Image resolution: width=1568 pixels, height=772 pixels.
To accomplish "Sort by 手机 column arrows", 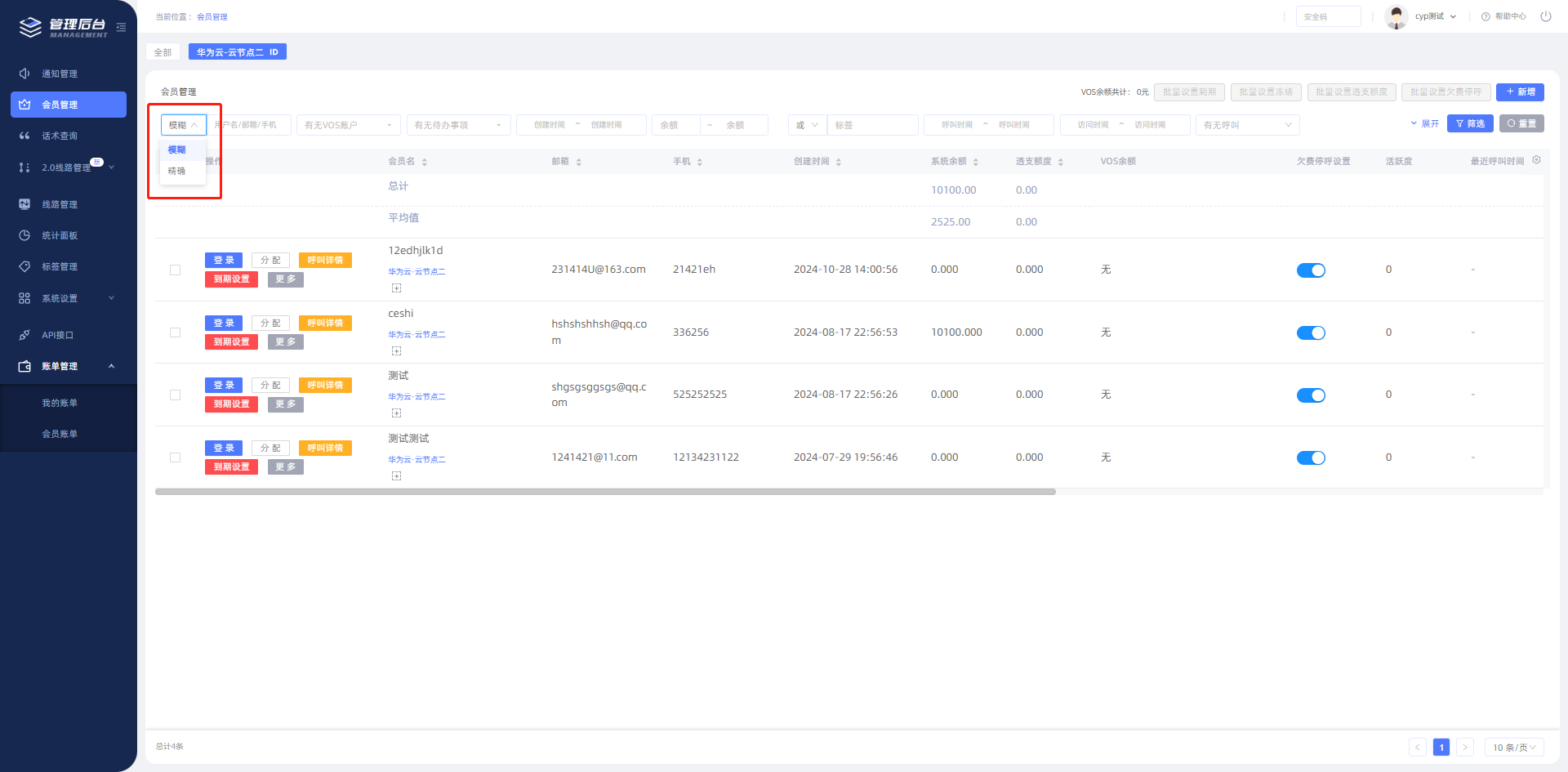I will [700, 162].
